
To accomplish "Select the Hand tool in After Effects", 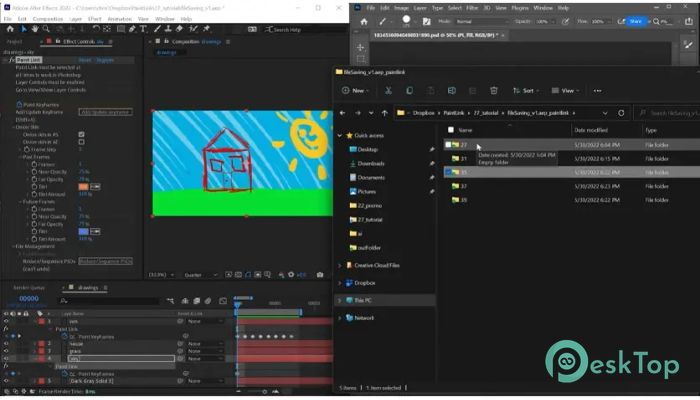I will [35, 29].
